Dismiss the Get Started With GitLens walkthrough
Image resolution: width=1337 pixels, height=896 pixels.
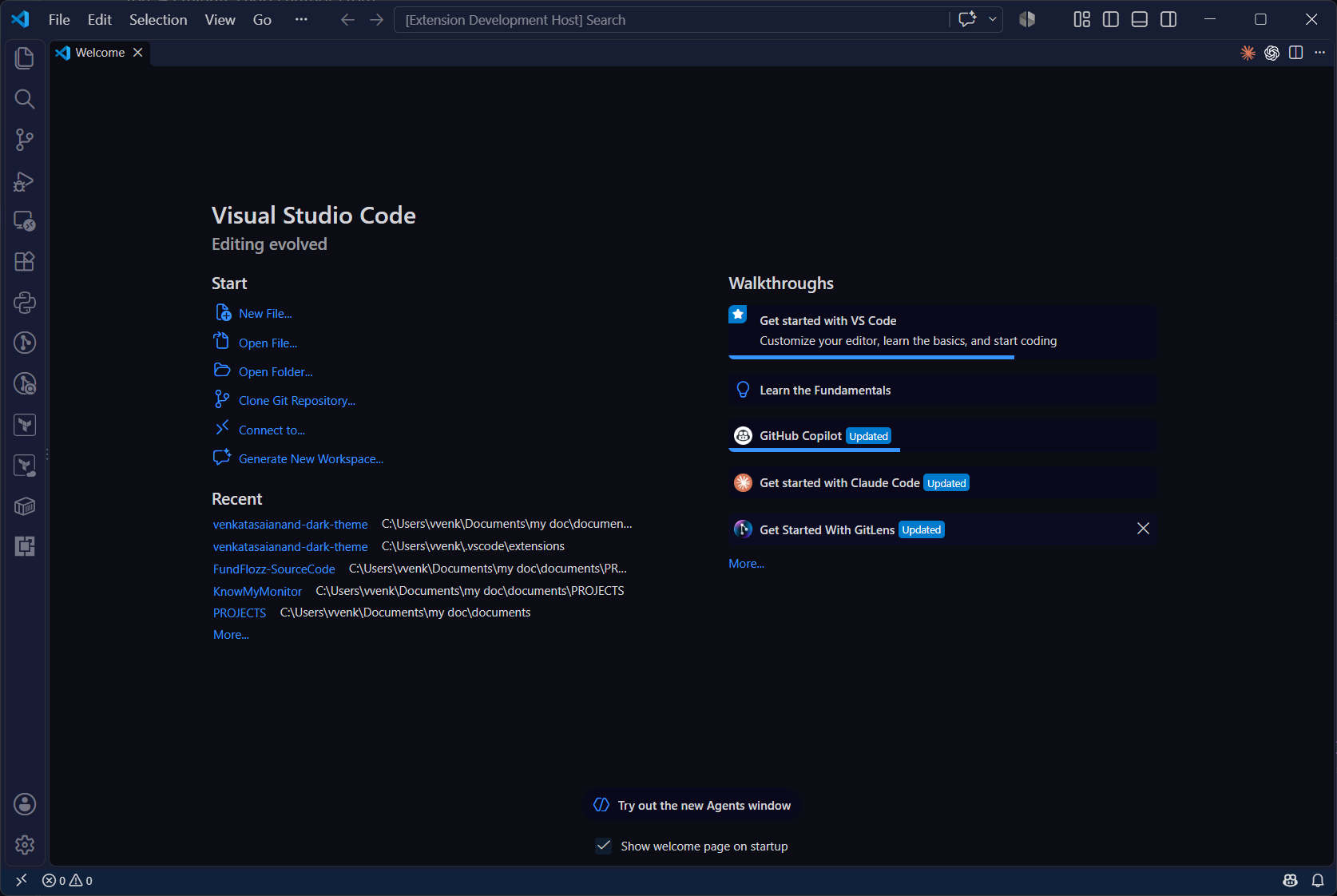click(x=1143, y=529)
